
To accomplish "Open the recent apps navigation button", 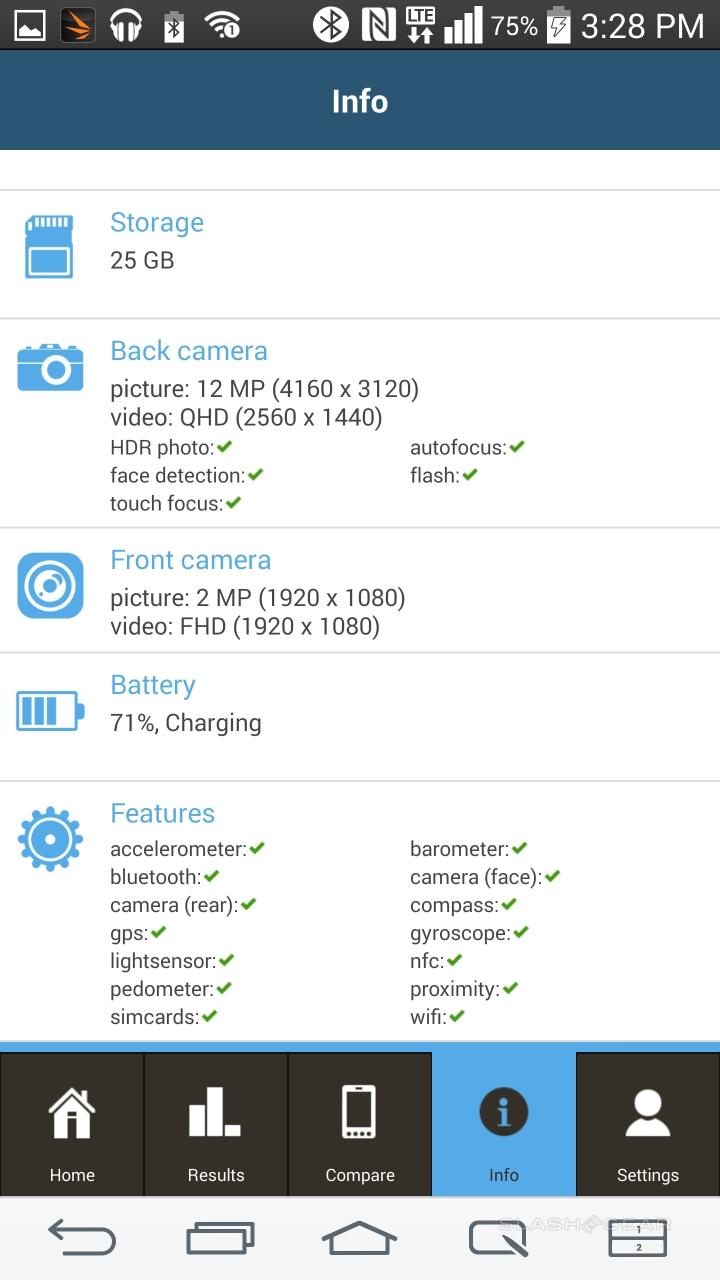I will [x=220, y=1239].
